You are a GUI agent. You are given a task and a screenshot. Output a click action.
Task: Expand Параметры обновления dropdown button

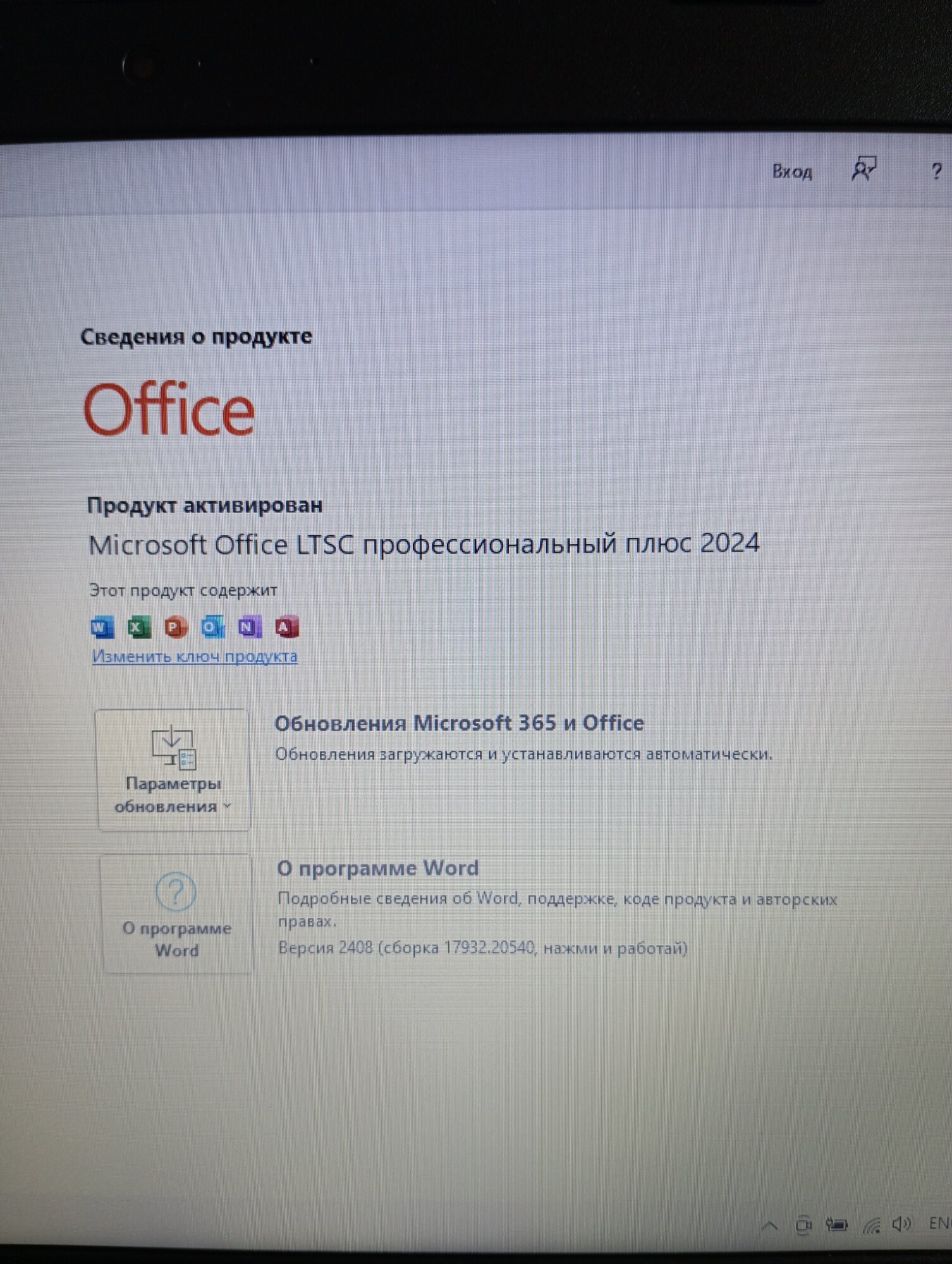coord(173,770)
